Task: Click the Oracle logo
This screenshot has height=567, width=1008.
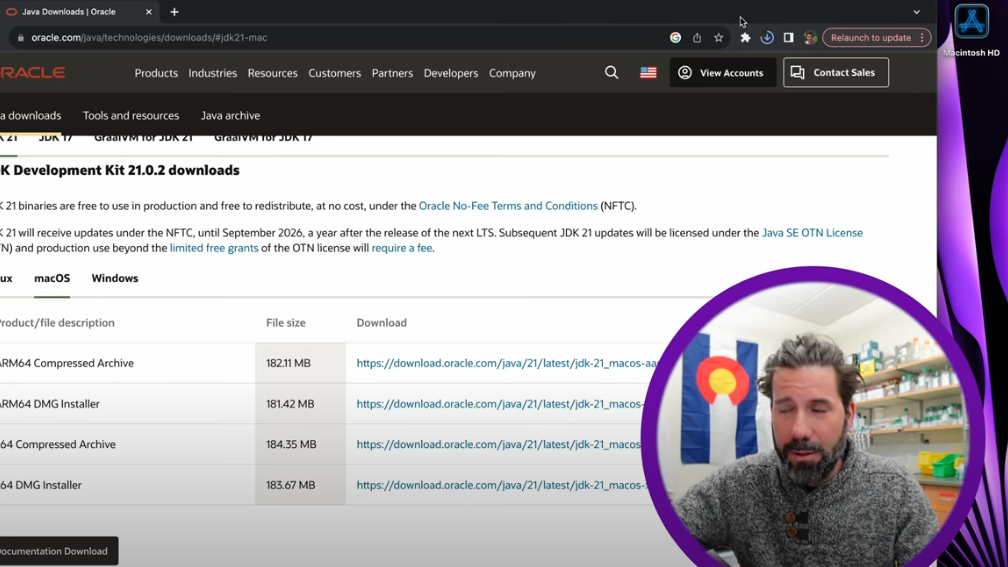Action: click(32, 73)
